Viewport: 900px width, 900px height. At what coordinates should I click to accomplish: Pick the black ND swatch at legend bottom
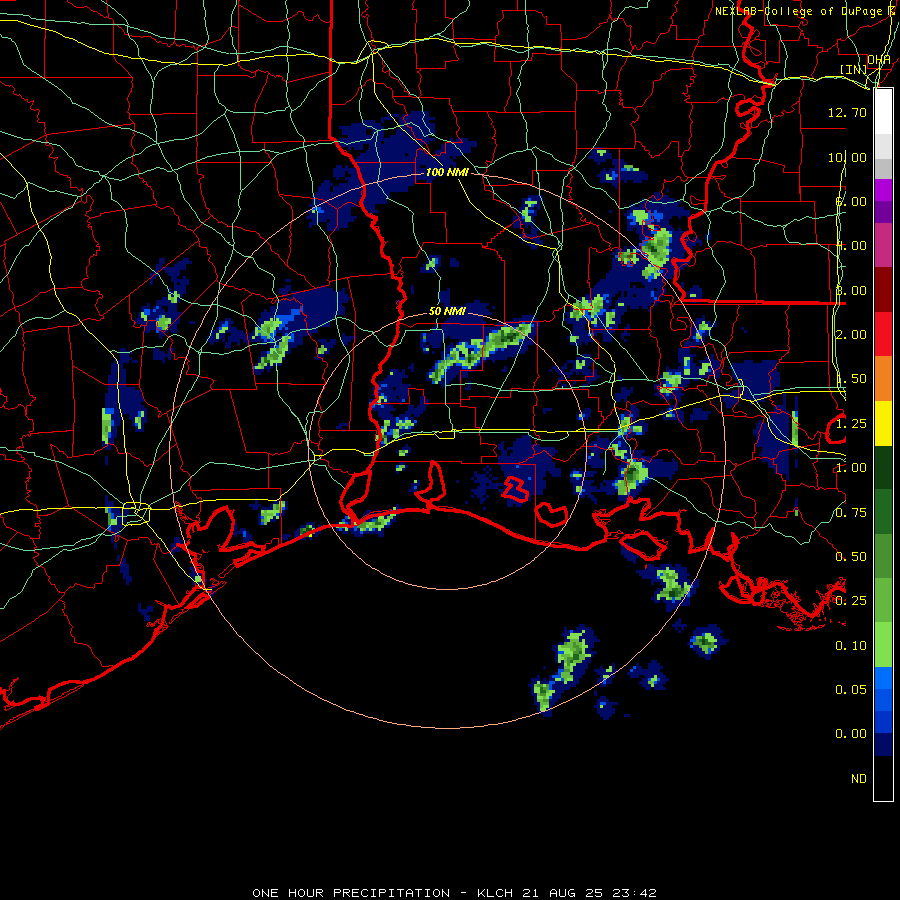tap(883, 778)
